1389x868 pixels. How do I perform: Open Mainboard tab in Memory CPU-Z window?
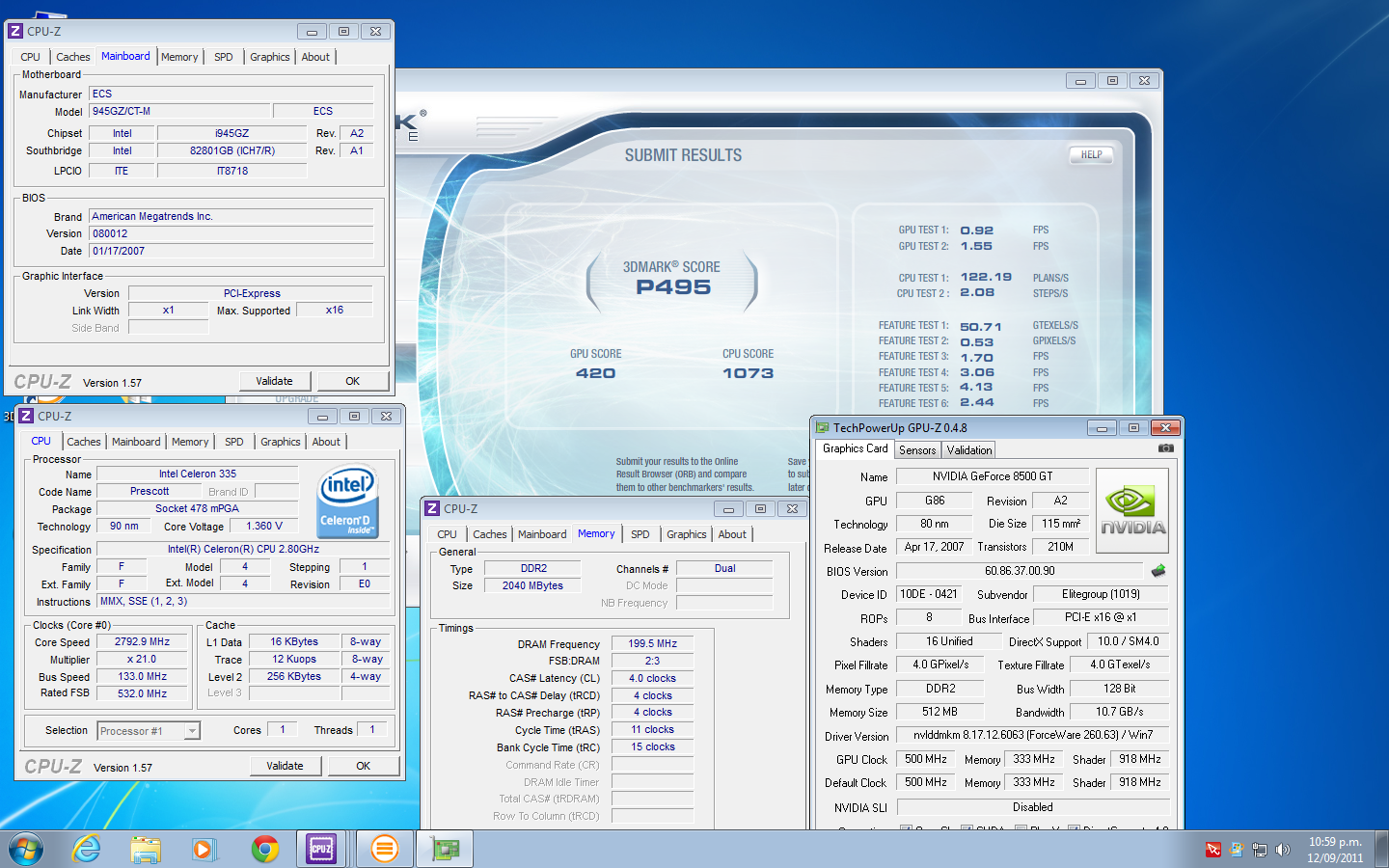(542, 534)
